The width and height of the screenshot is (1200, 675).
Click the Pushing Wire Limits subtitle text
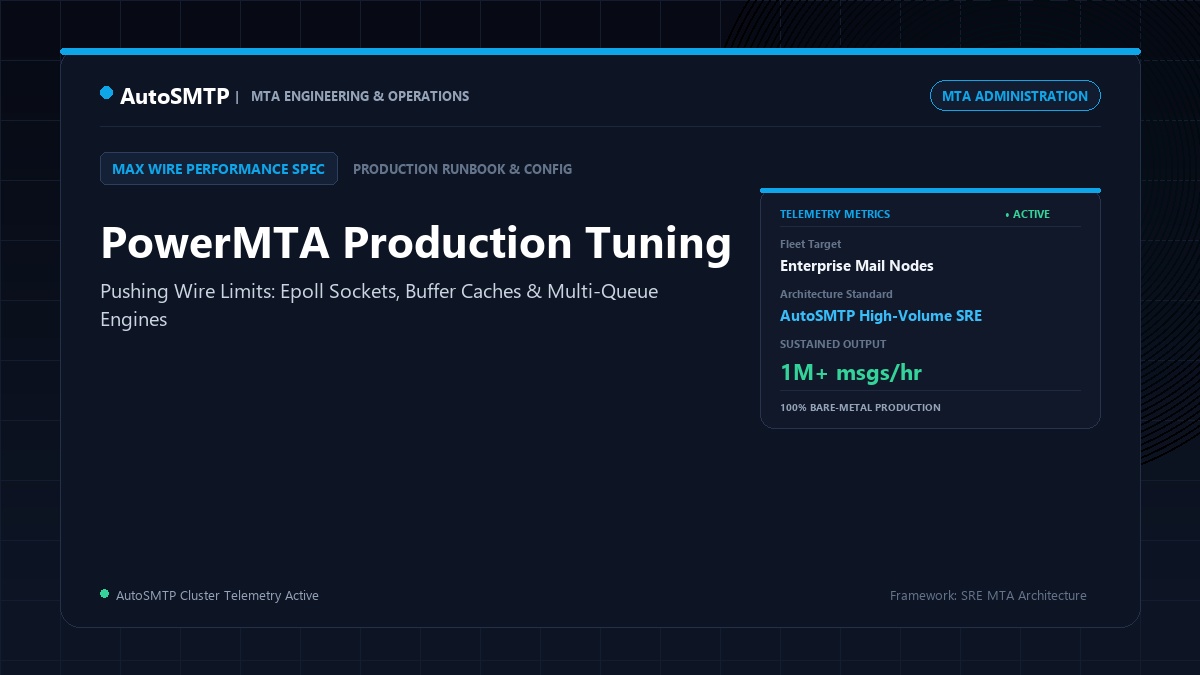pos(379,306)
